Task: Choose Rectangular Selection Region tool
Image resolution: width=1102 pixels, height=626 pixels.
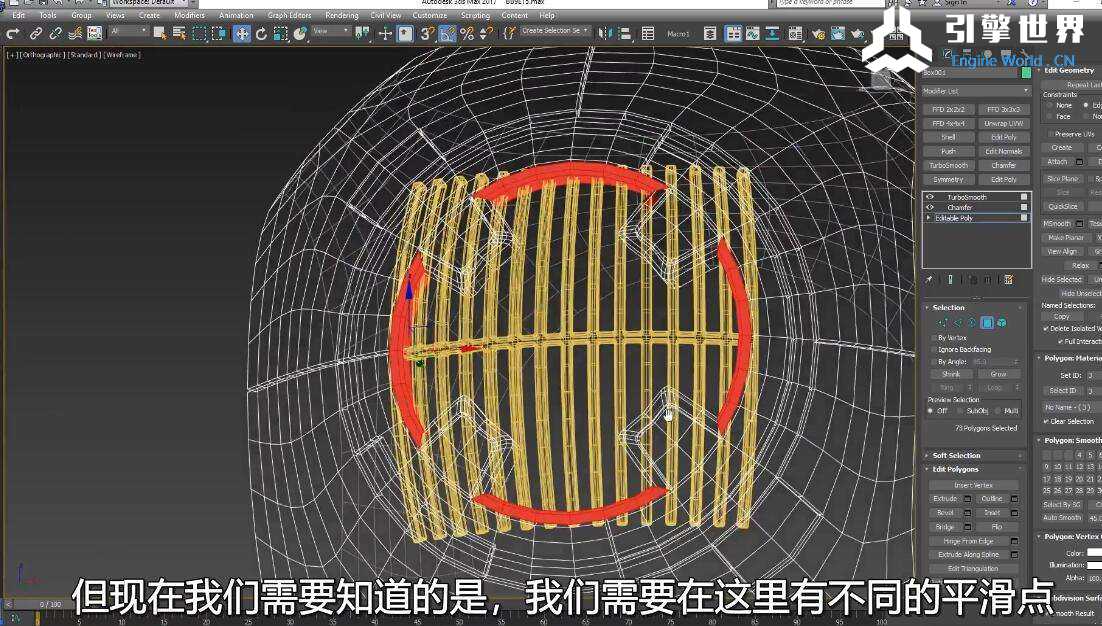Action: tap(200, 33)
